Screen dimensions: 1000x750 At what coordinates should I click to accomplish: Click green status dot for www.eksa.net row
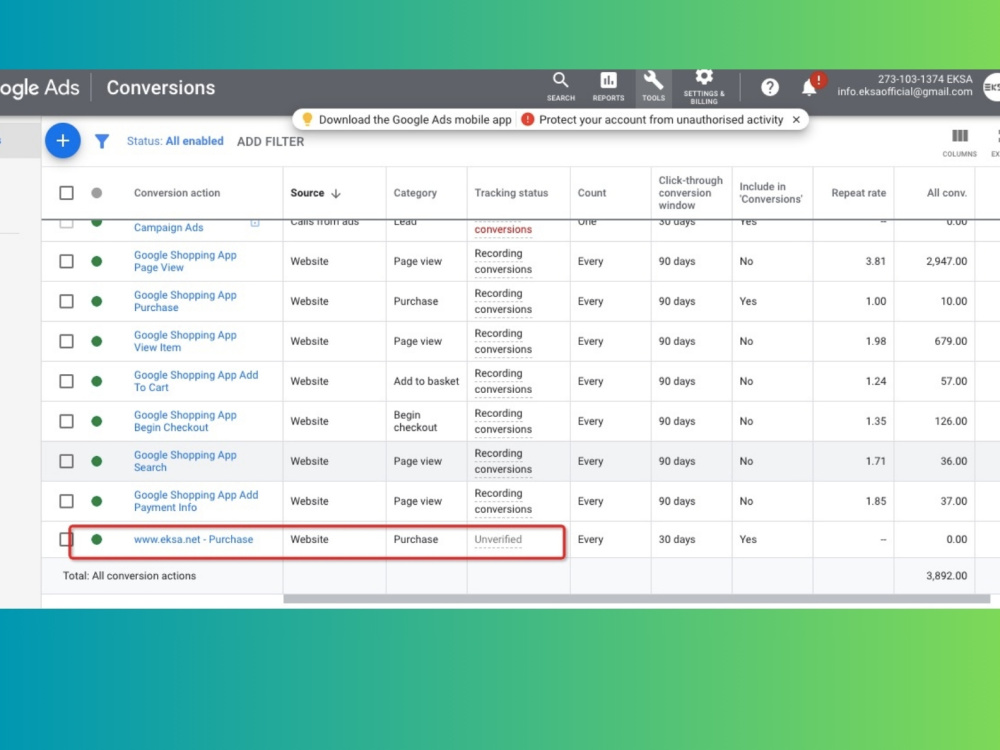pos(96,540)
